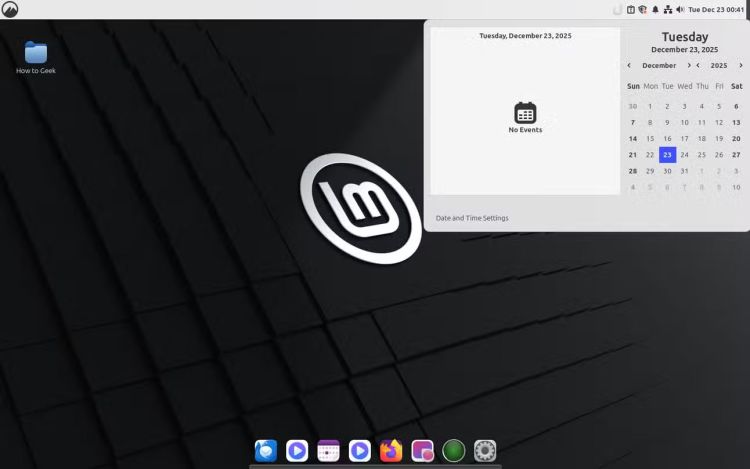The image size is (750, 469).
Task: Open Date and Time Settings
Action: pyautogui.click(x=472, y=218)
